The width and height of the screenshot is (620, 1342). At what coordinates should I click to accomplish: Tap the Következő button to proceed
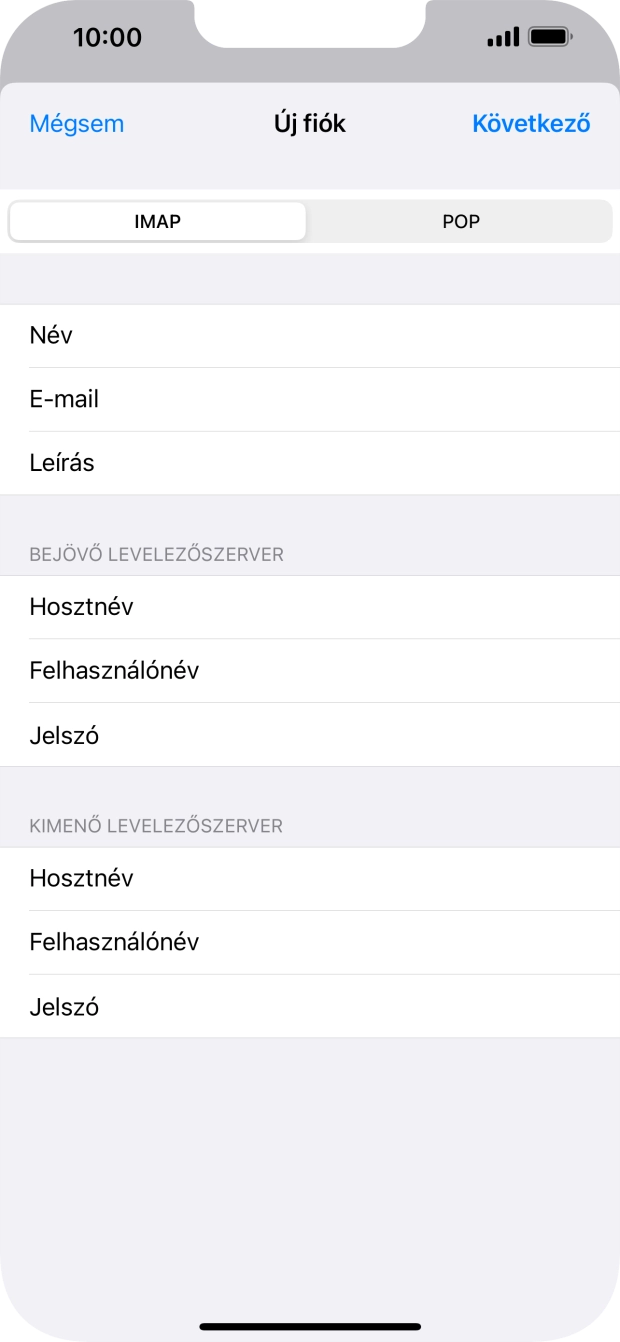pos(531,123)
